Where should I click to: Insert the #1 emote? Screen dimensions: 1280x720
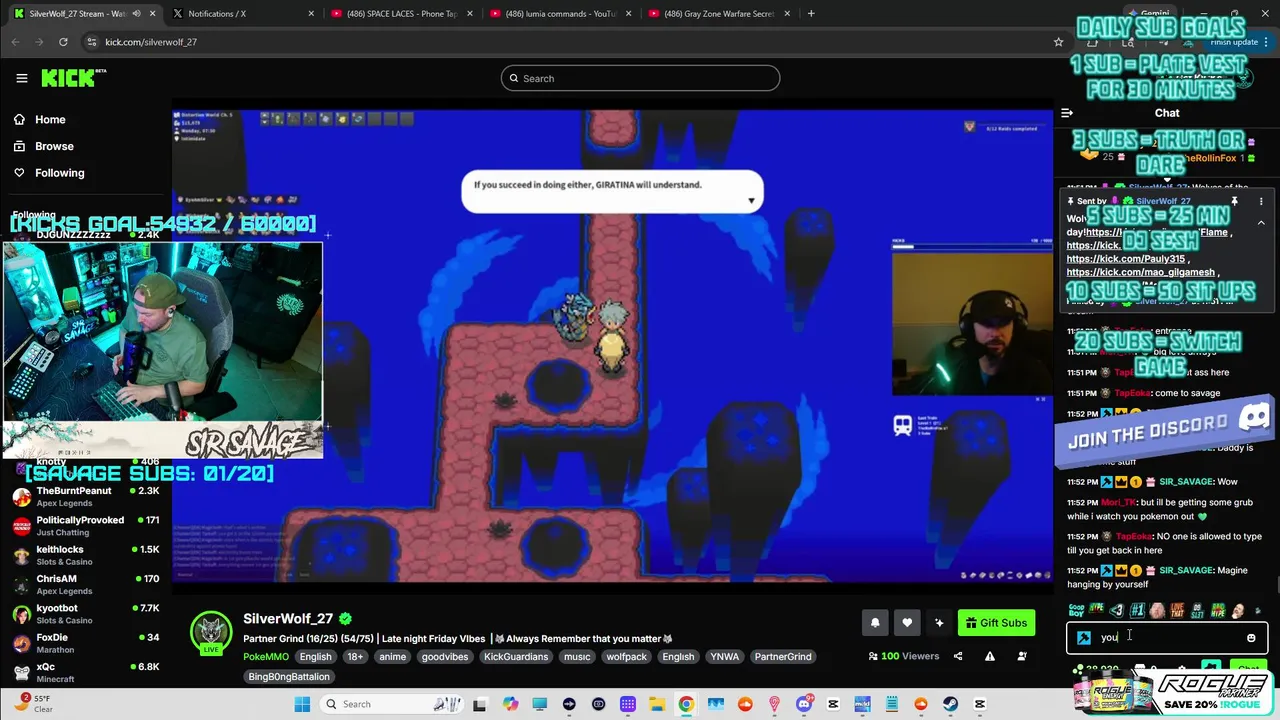[x=1137, y=610]
